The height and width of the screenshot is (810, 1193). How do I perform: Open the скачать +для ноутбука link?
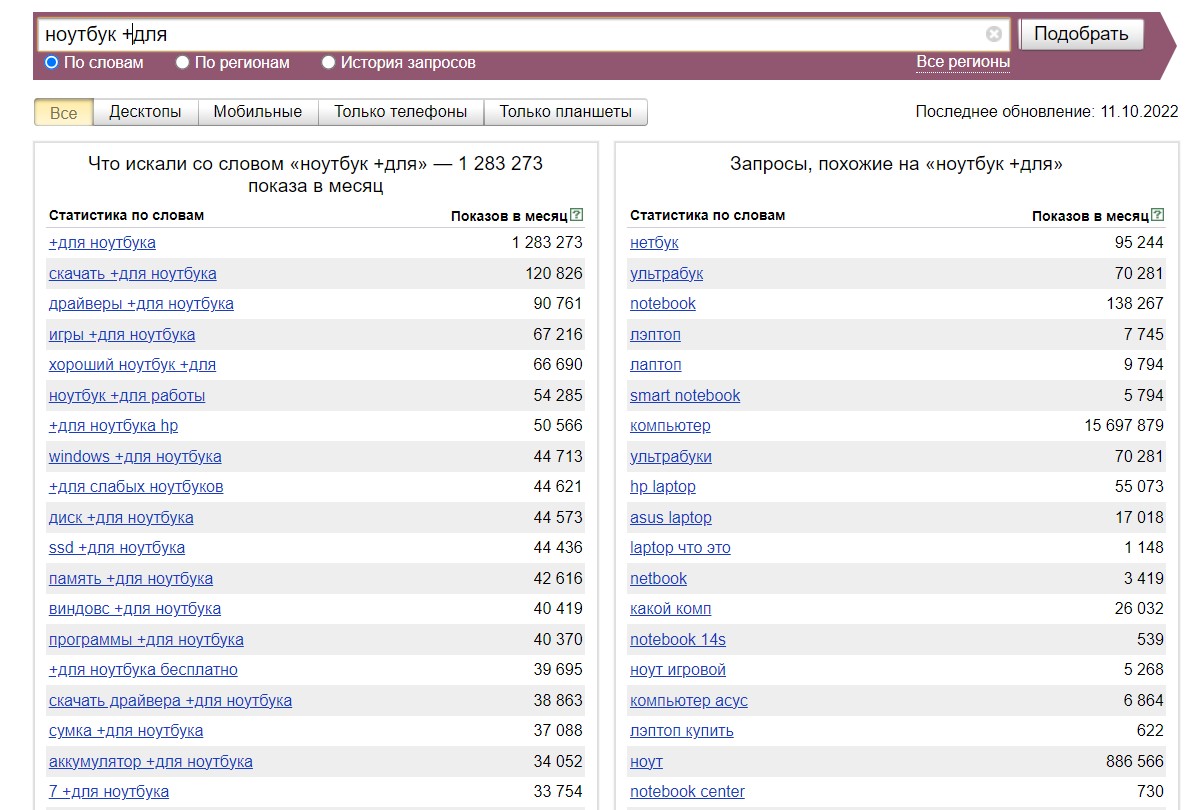click(132, 273)
